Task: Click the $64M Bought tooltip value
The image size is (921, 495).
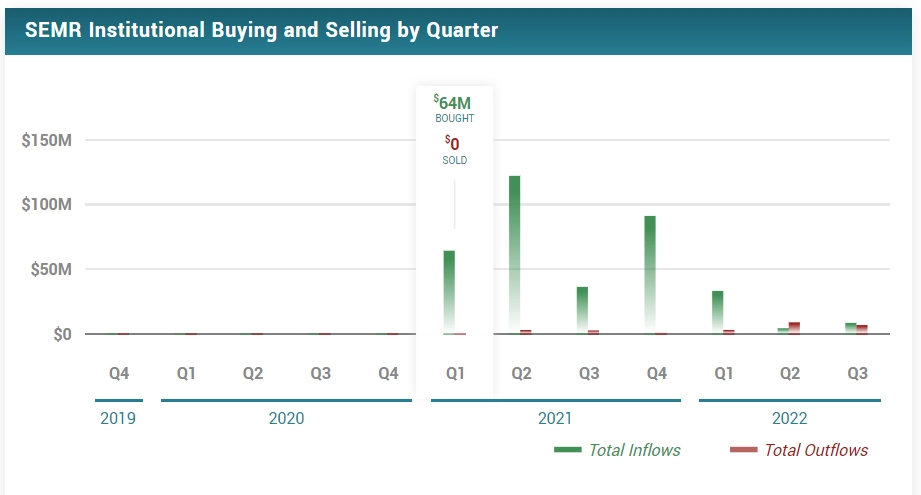Action: click(x=454, y=101)
